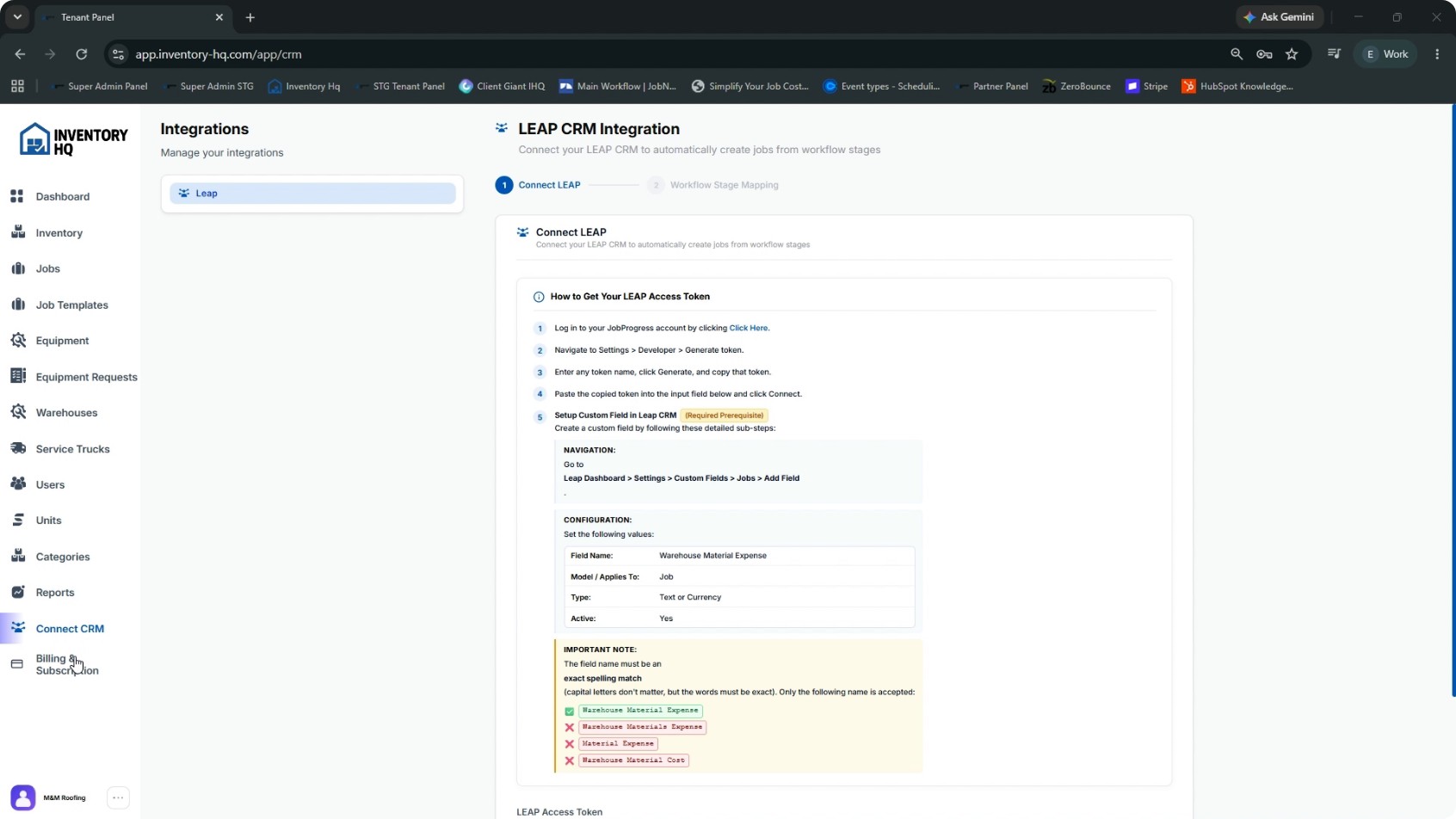Open the Stripe bookmark
The image size is (1456, 819).
tap(1147, 86)
